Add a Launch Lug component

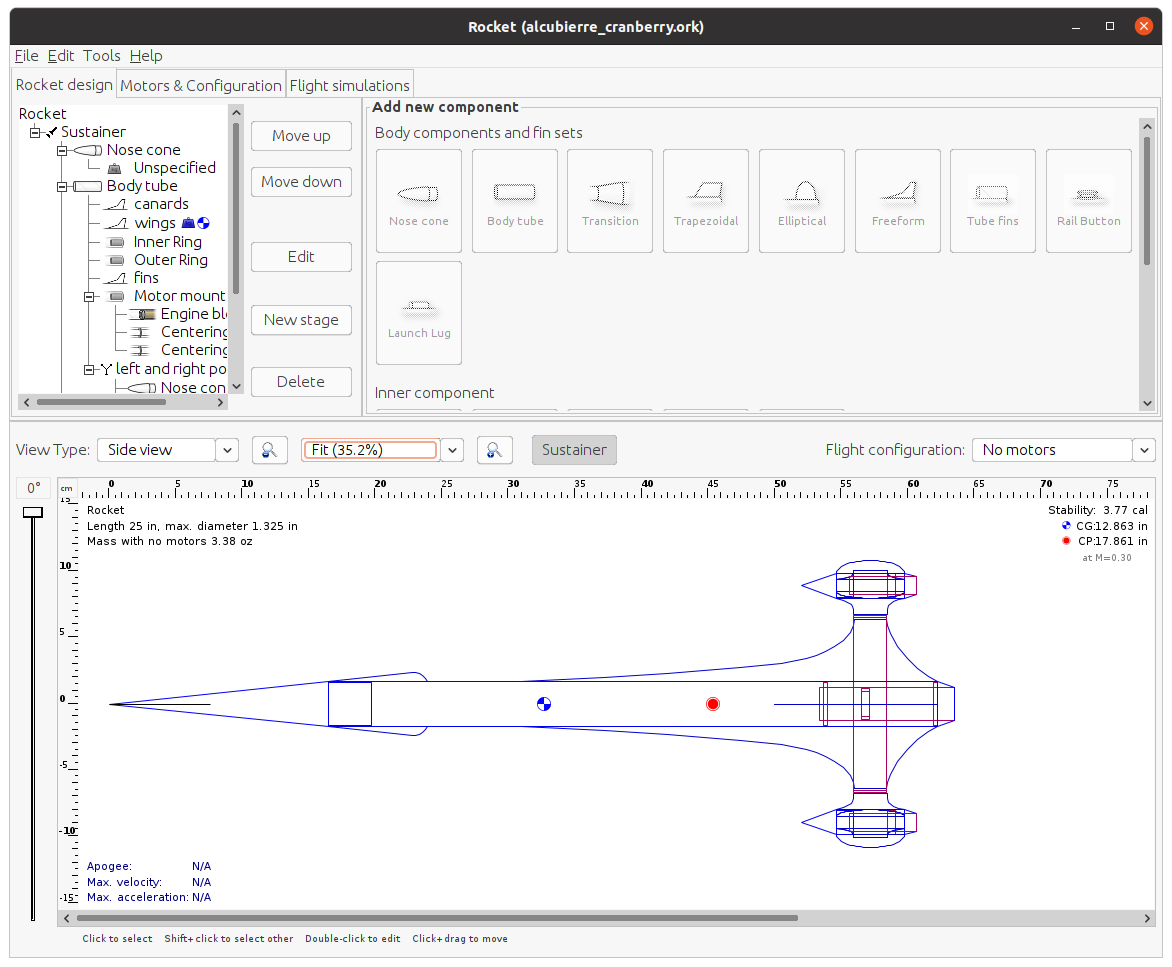pos(418,312)
